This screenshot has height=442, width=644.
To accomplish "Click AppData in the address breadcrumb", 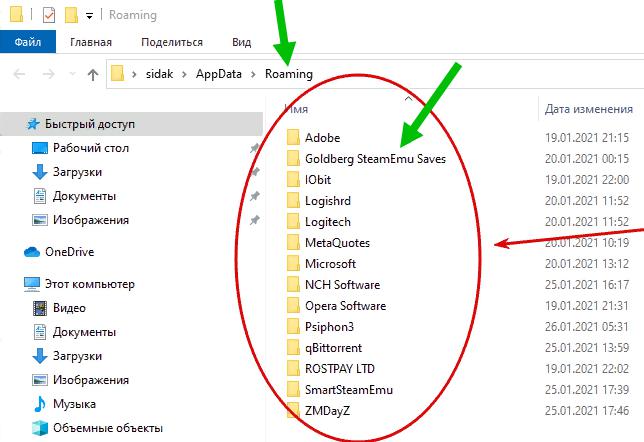I will click(218, 74).
